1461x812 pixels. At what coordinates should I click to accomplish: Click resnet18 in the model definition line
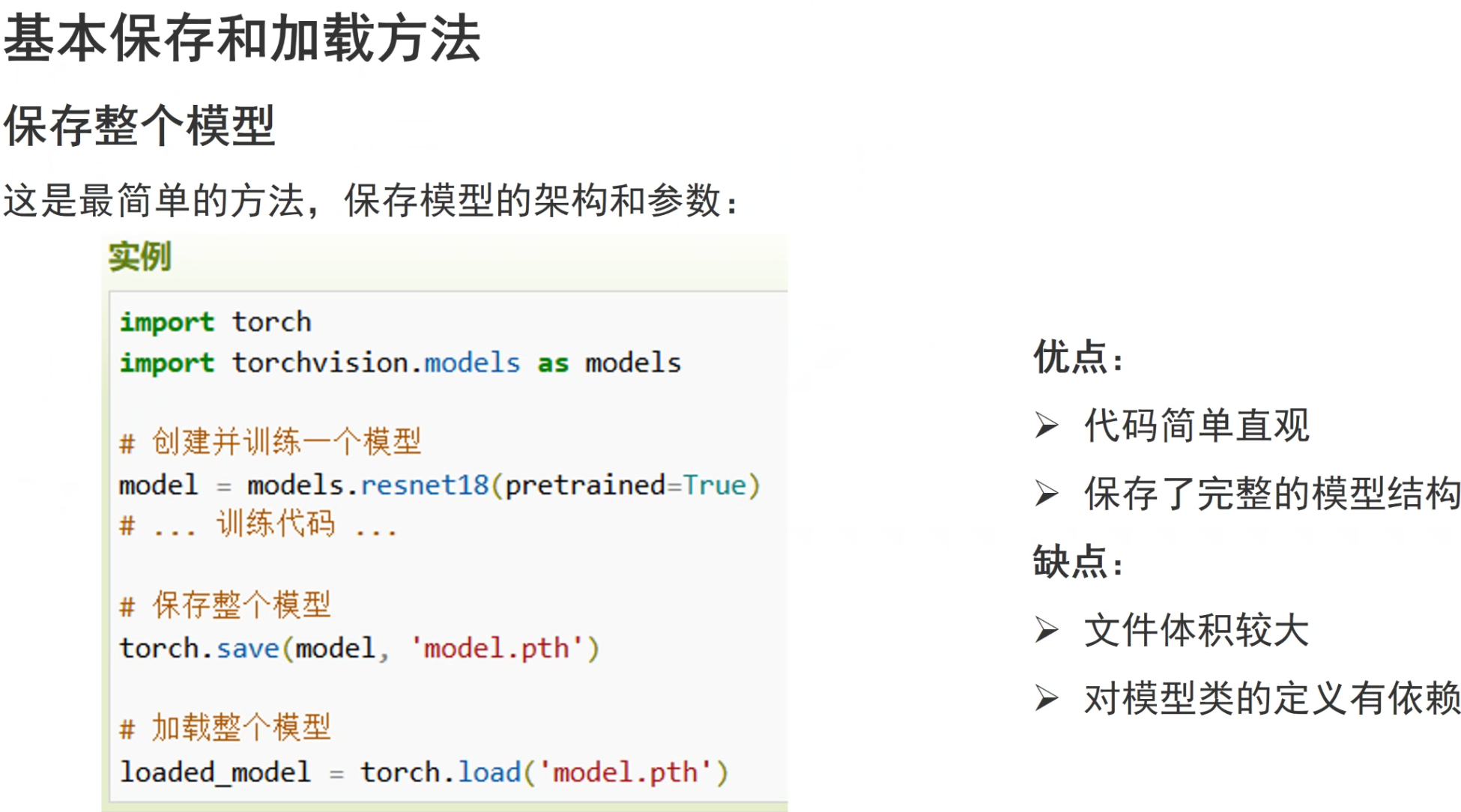(425, 485)
